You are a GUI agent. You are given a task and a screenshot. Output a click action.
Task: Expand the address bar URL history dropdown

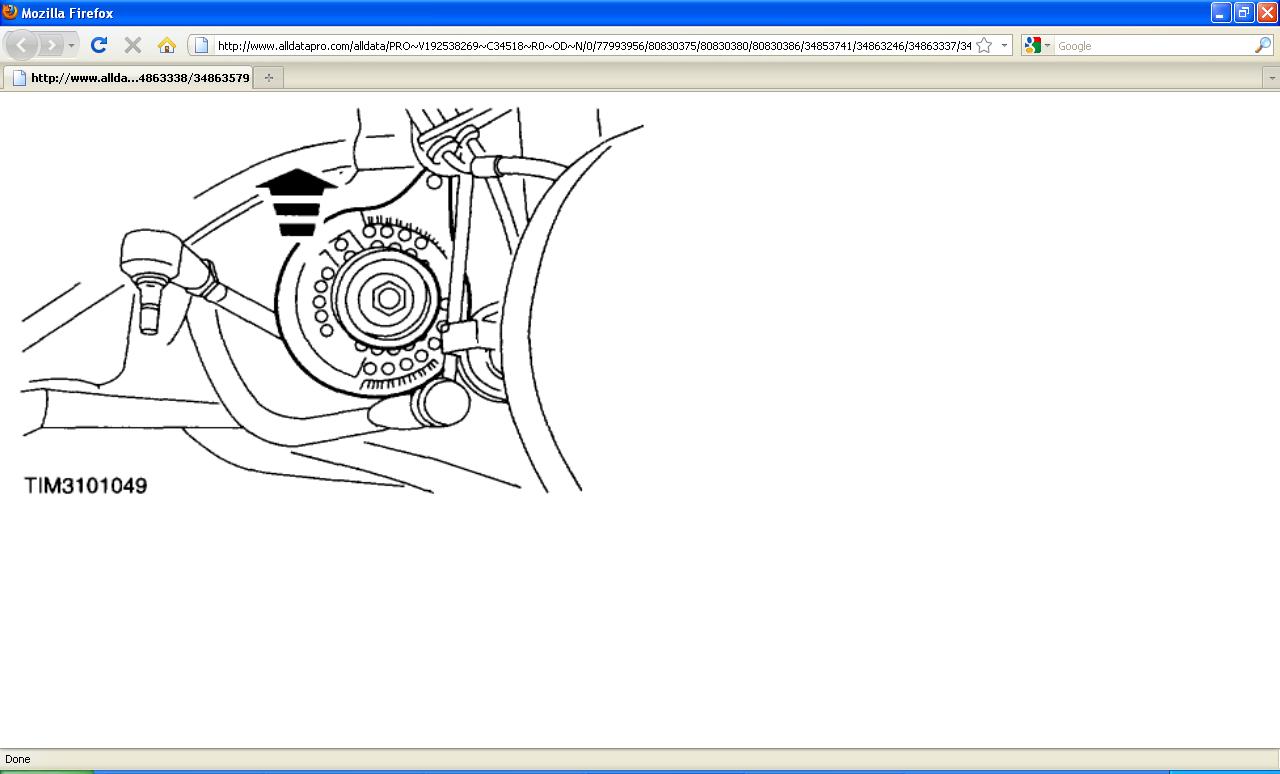click(1004, 46)
